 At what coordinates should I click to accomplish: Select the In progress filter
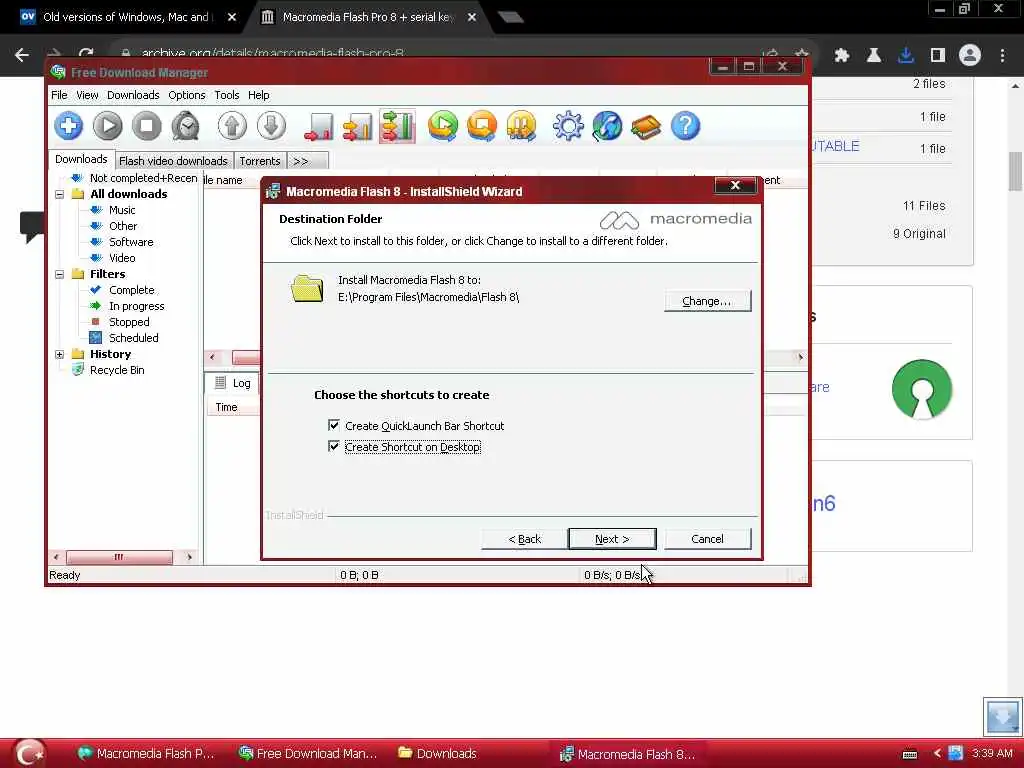click(136, 306)
